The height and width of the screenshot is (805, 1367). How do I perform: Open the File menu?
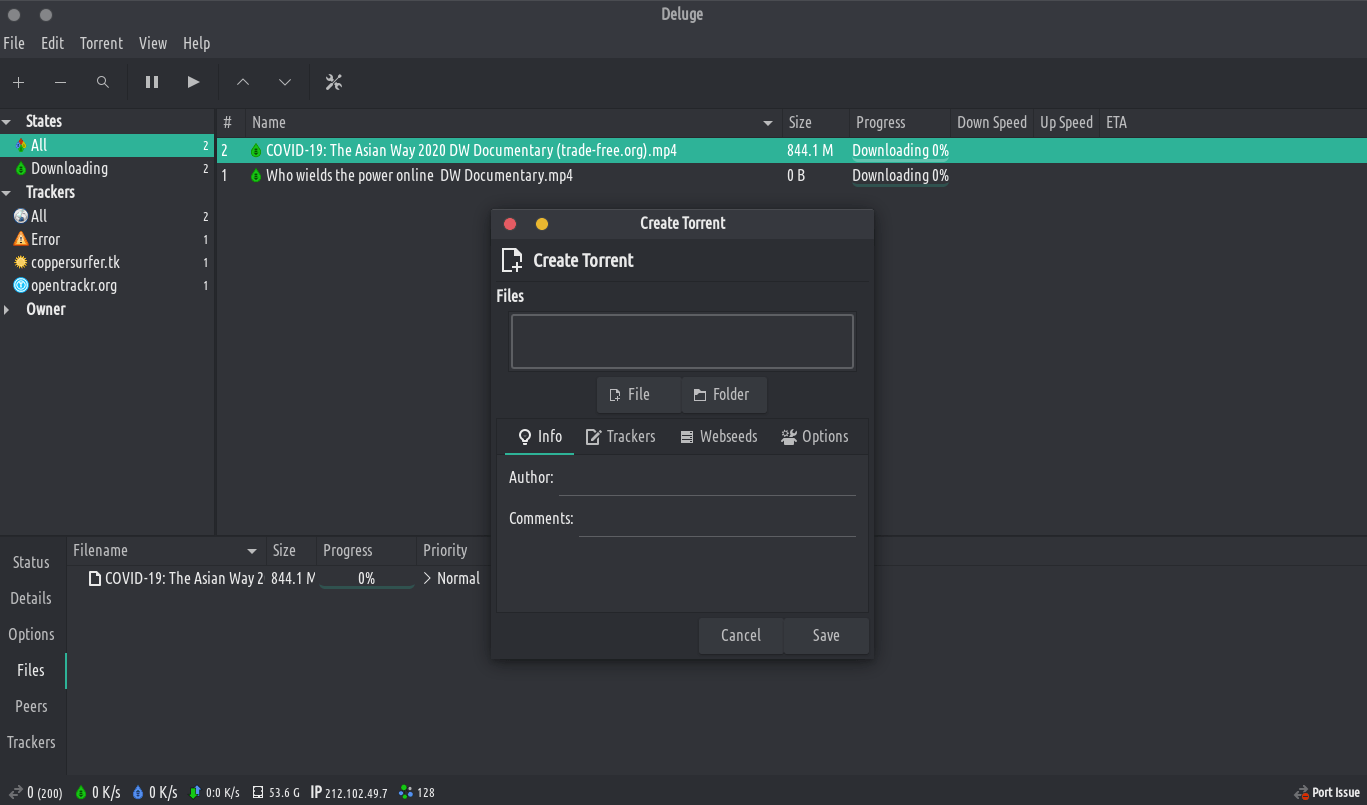(14, 43)
